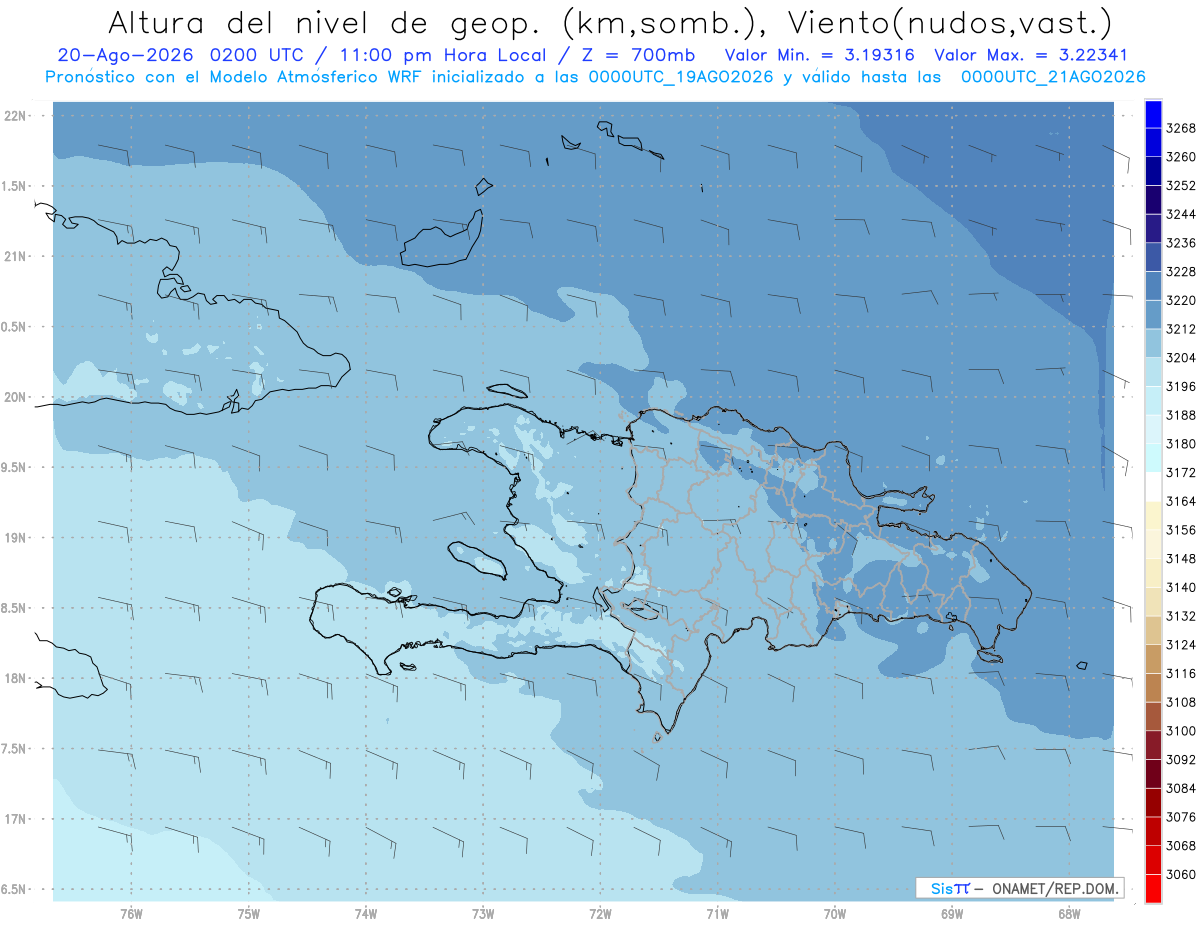The height and width of the screenshot is (927, 1200).
Task: Click the 'Valor Max. = 3.22341' text
Action: [1033, 56]
